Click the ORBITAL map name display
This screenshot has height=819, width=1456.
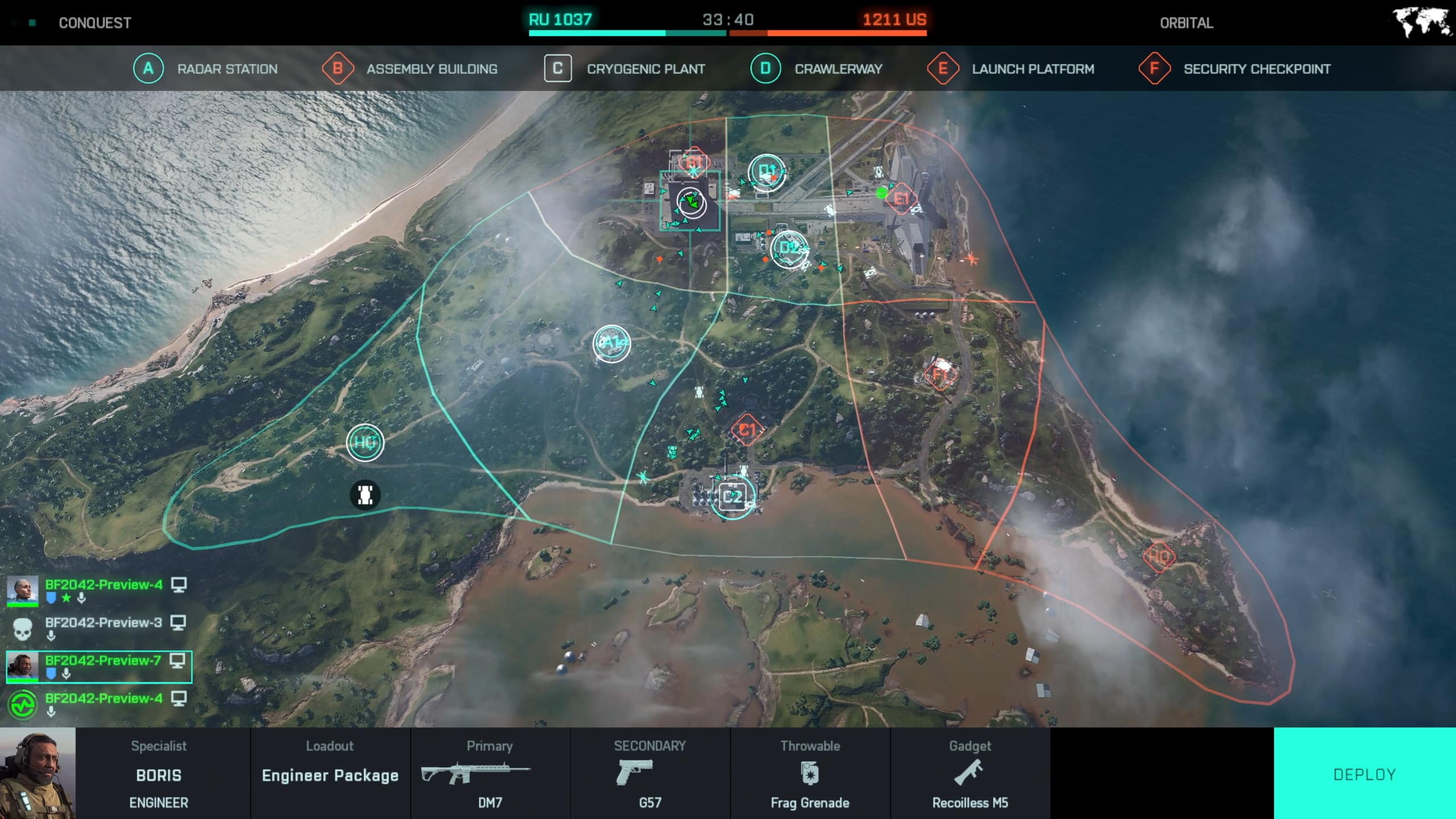point(1186,22)
